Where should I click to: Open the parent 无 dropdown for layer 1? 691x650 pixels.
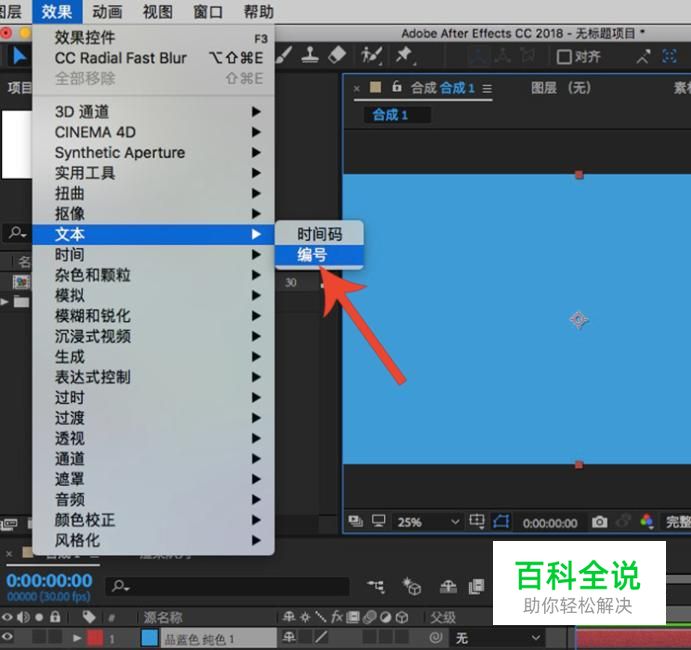497,638
